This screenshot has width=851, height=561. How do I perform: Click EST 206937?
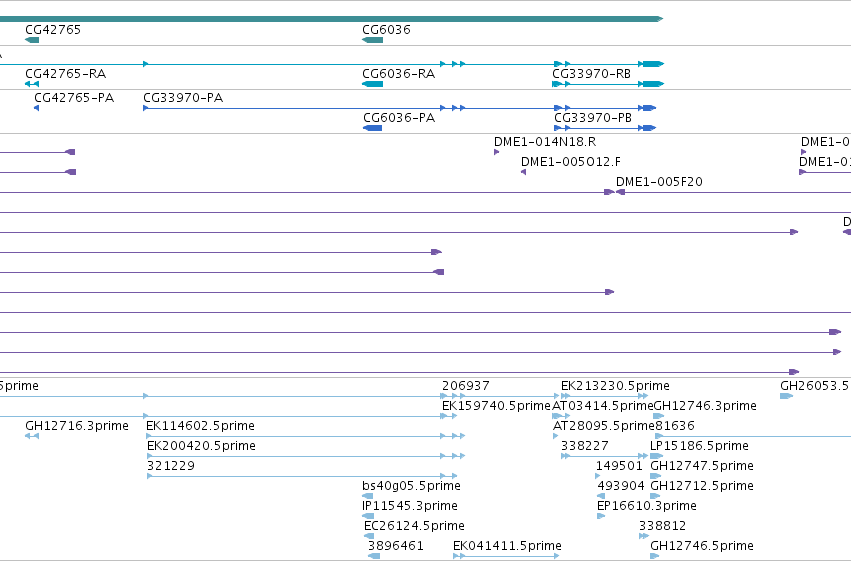[x=466, y=386]
